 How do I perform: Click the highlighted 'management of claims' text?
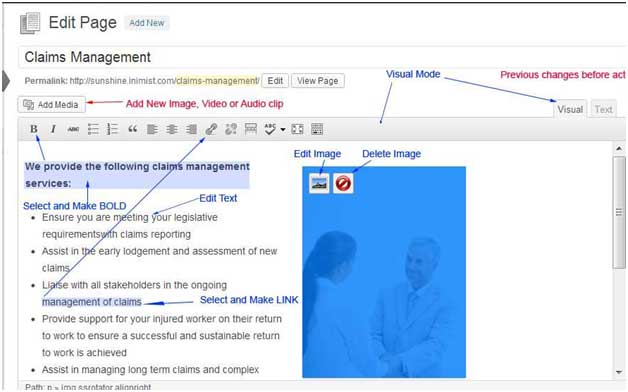92,302
